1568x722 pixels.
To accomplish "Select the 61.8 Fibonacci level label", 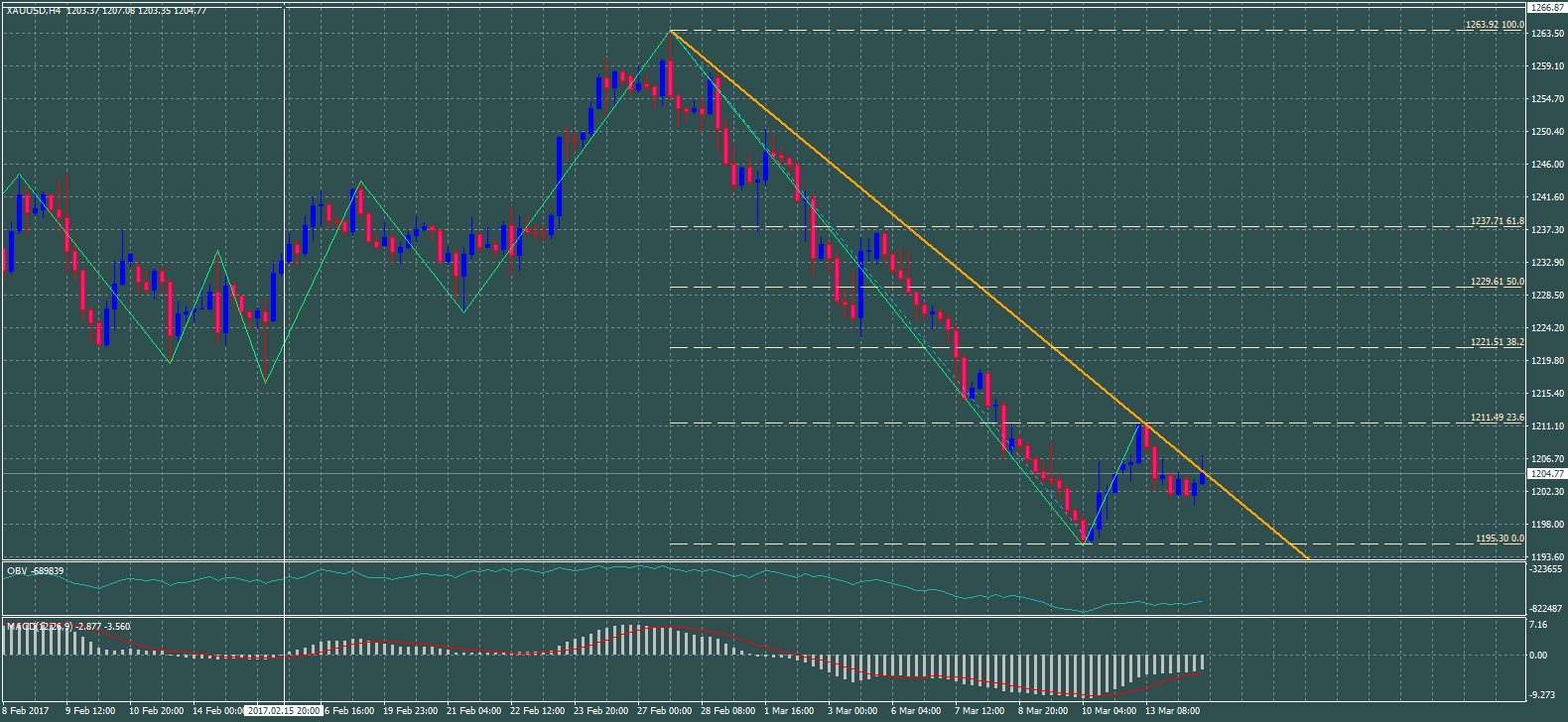I will click(x=1497, y=221).
